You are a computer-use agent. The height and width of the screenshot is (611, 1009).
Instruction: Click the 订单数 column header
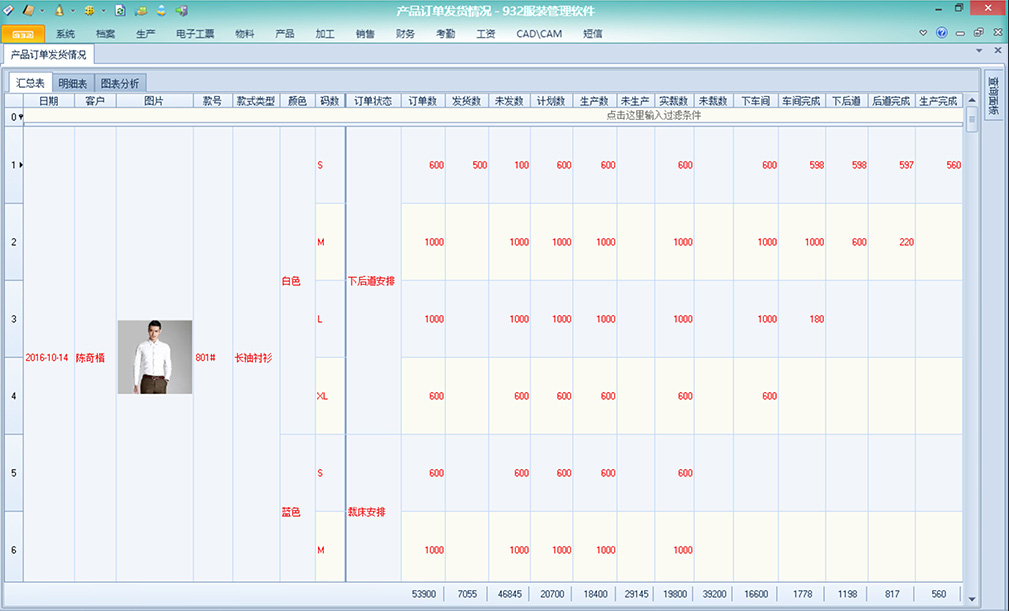click(x=423, y=100)
